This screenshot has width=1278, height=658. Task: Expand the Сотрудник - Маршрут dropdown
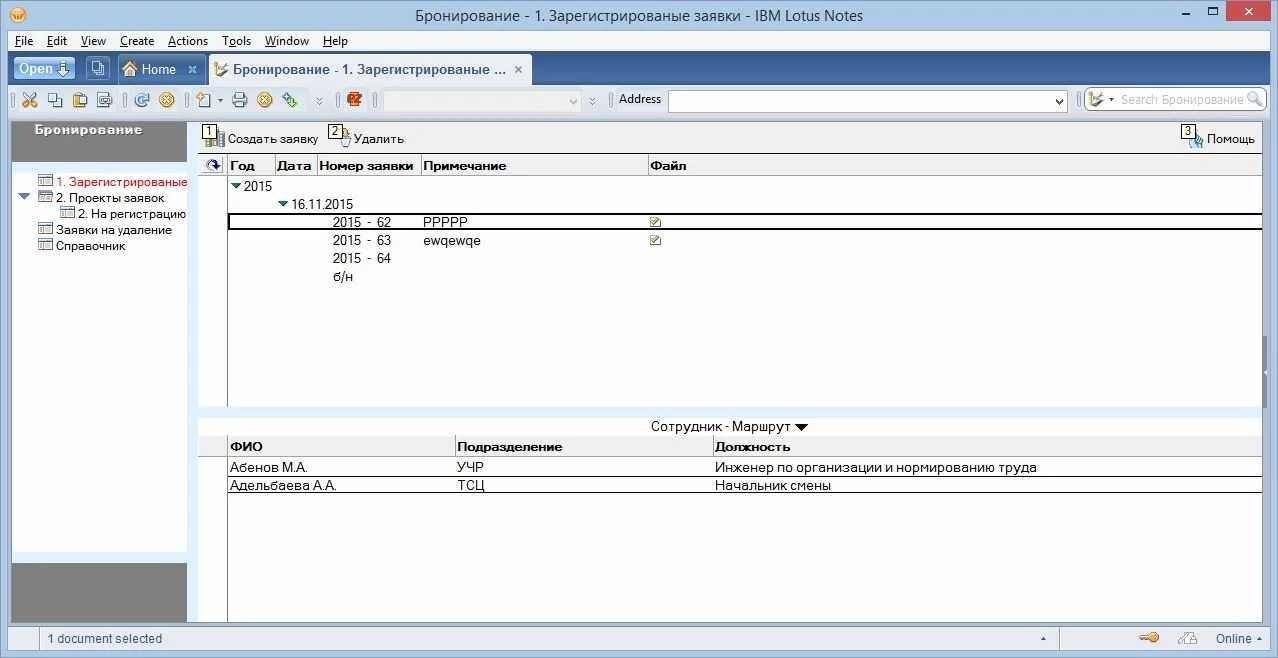pos(801,427)
